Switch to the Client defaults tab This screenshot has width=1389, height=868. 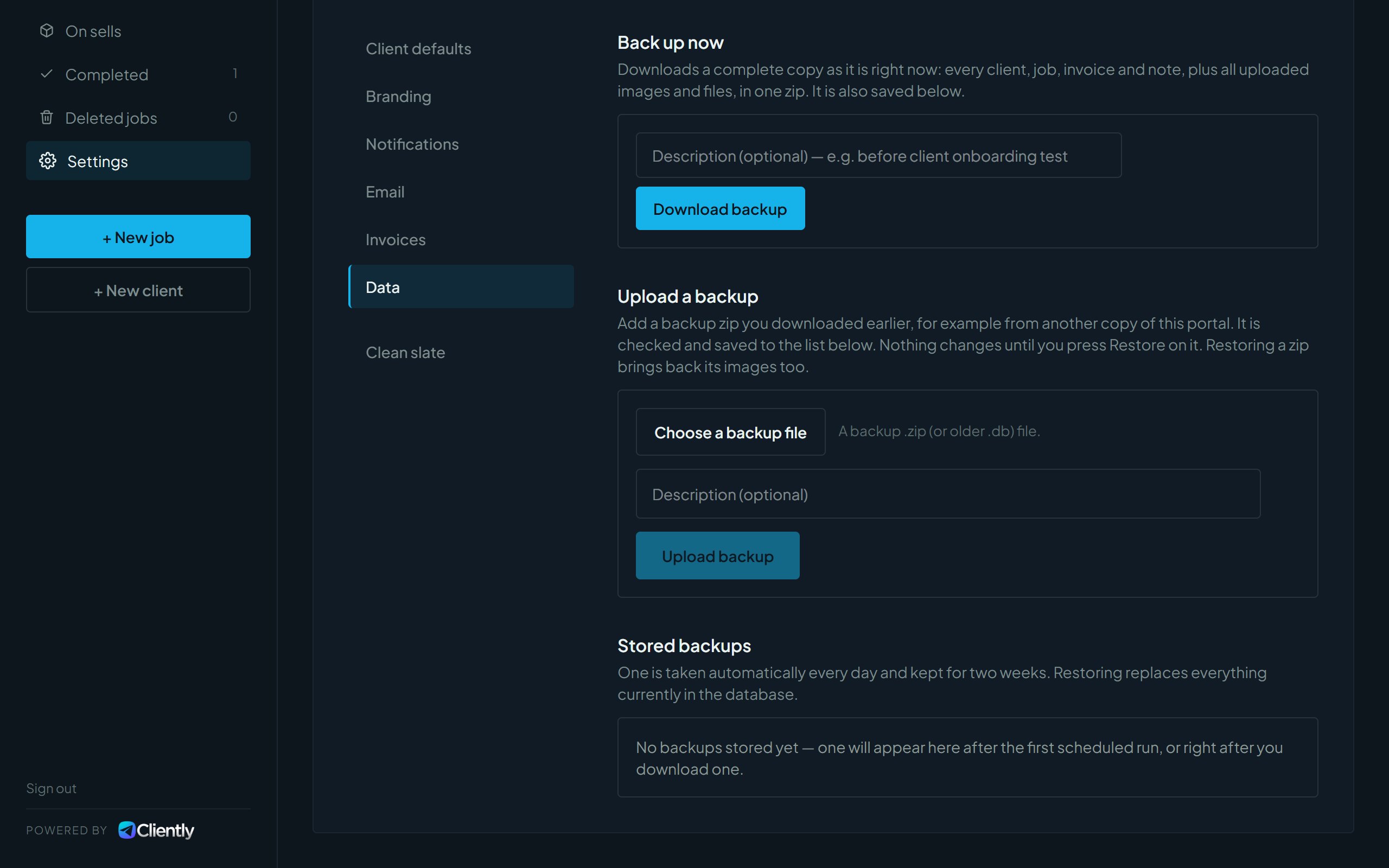click(461, 49)
